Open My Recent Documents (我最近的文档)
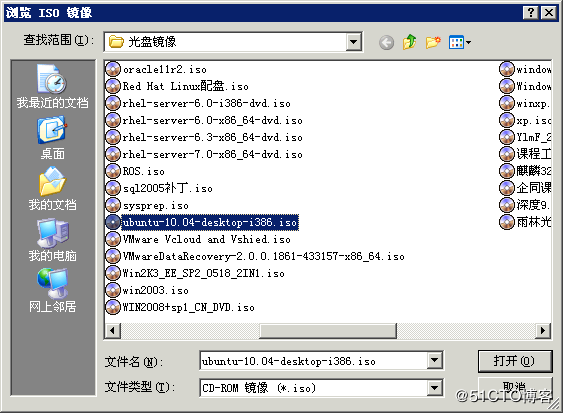The height and width of the screenshot is (413, 563). pos(52,87)
